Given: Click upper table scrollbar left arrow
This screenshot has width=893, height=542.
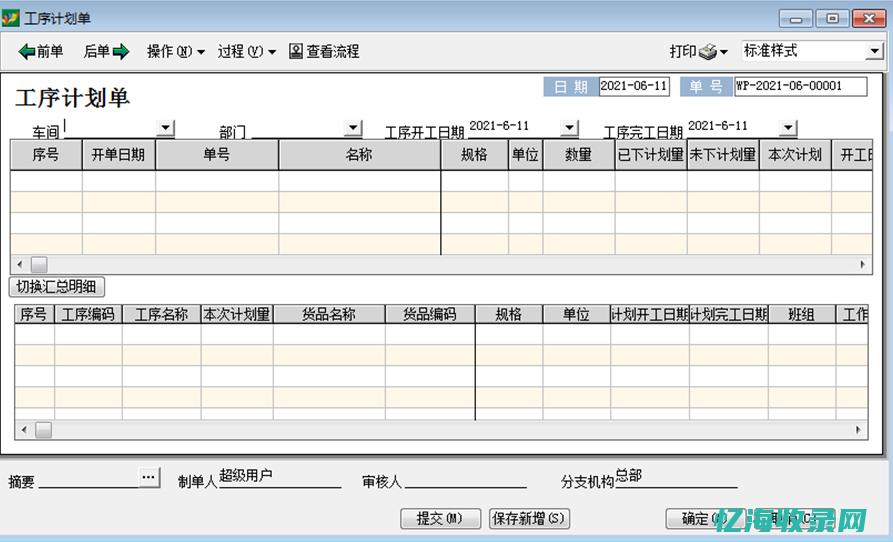Looking at the screenshot, I should [x=20, y=265].
